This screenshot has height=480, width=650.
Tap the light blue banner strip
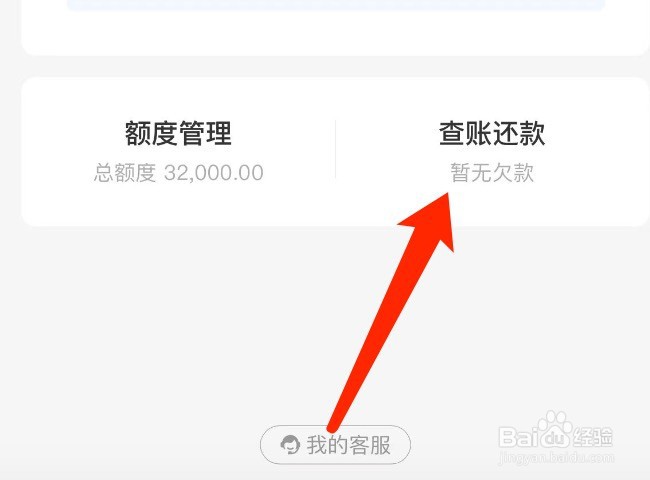click(x=336, y=5)
